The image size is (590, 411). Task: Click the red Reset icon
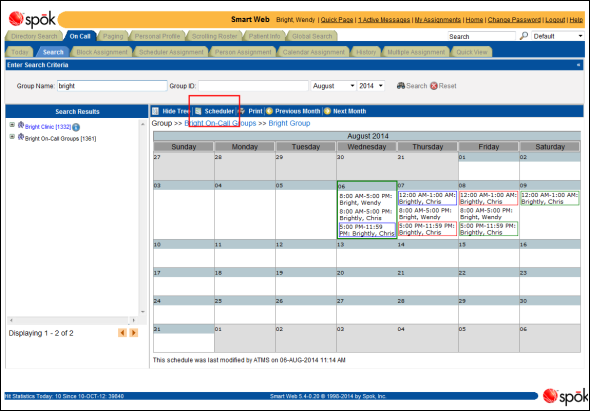point(434,86)
